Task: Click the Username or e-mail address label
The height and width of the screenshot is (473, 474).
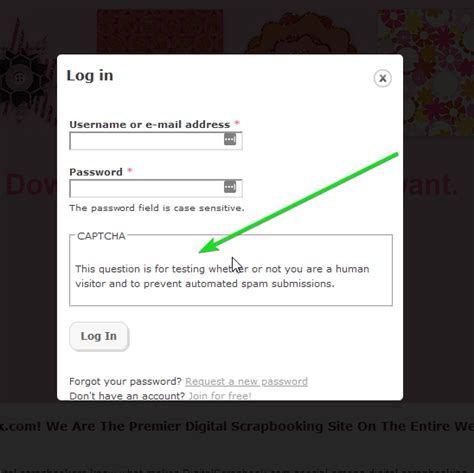Action: 150,124
